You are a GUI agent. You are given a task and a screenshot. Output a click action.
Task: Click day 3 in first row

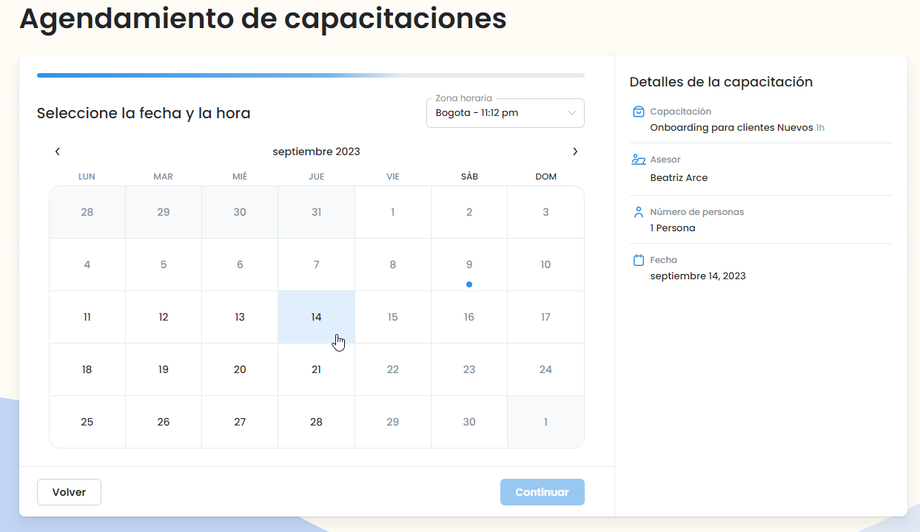click(546, 212)
